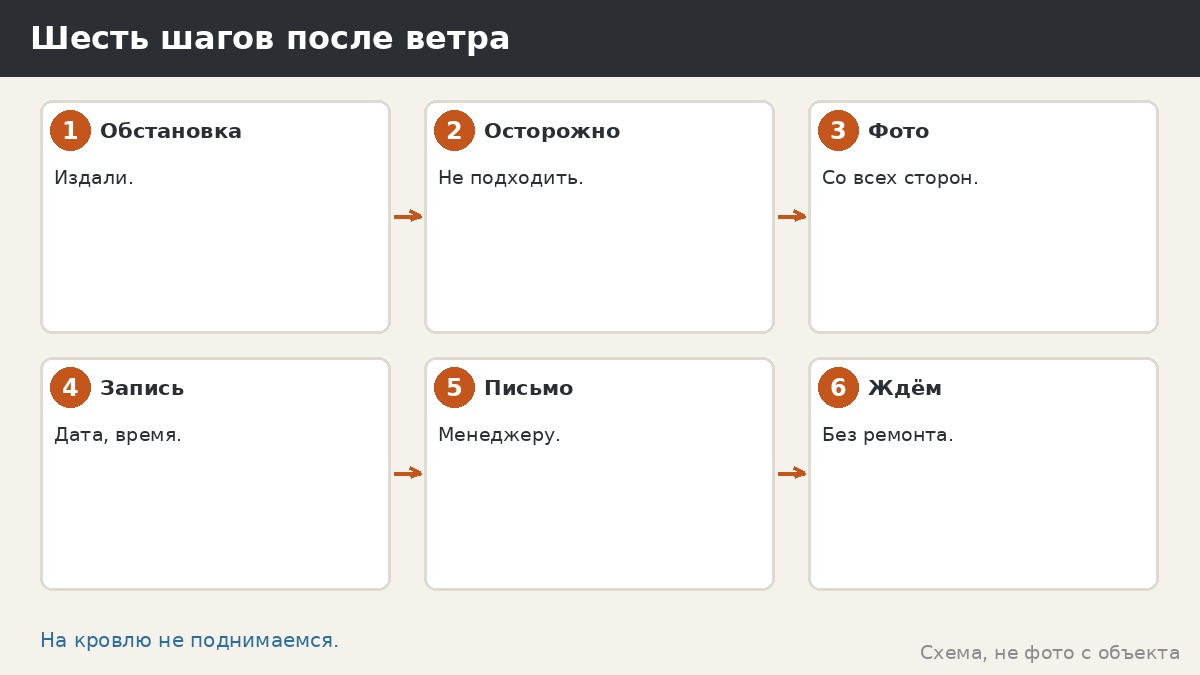1200x675 pixels.
Task: Click the heading "Запись"
Action: [142, 388]
